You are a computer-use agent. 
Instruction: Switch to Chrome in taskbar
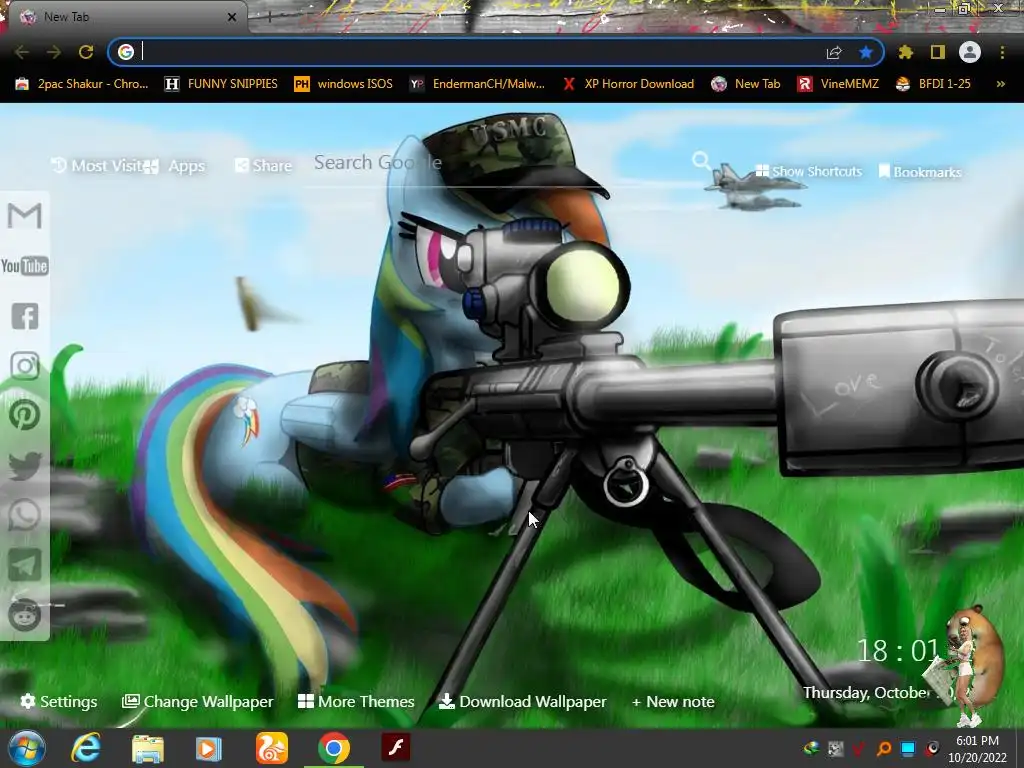click(x=334, y=748)
